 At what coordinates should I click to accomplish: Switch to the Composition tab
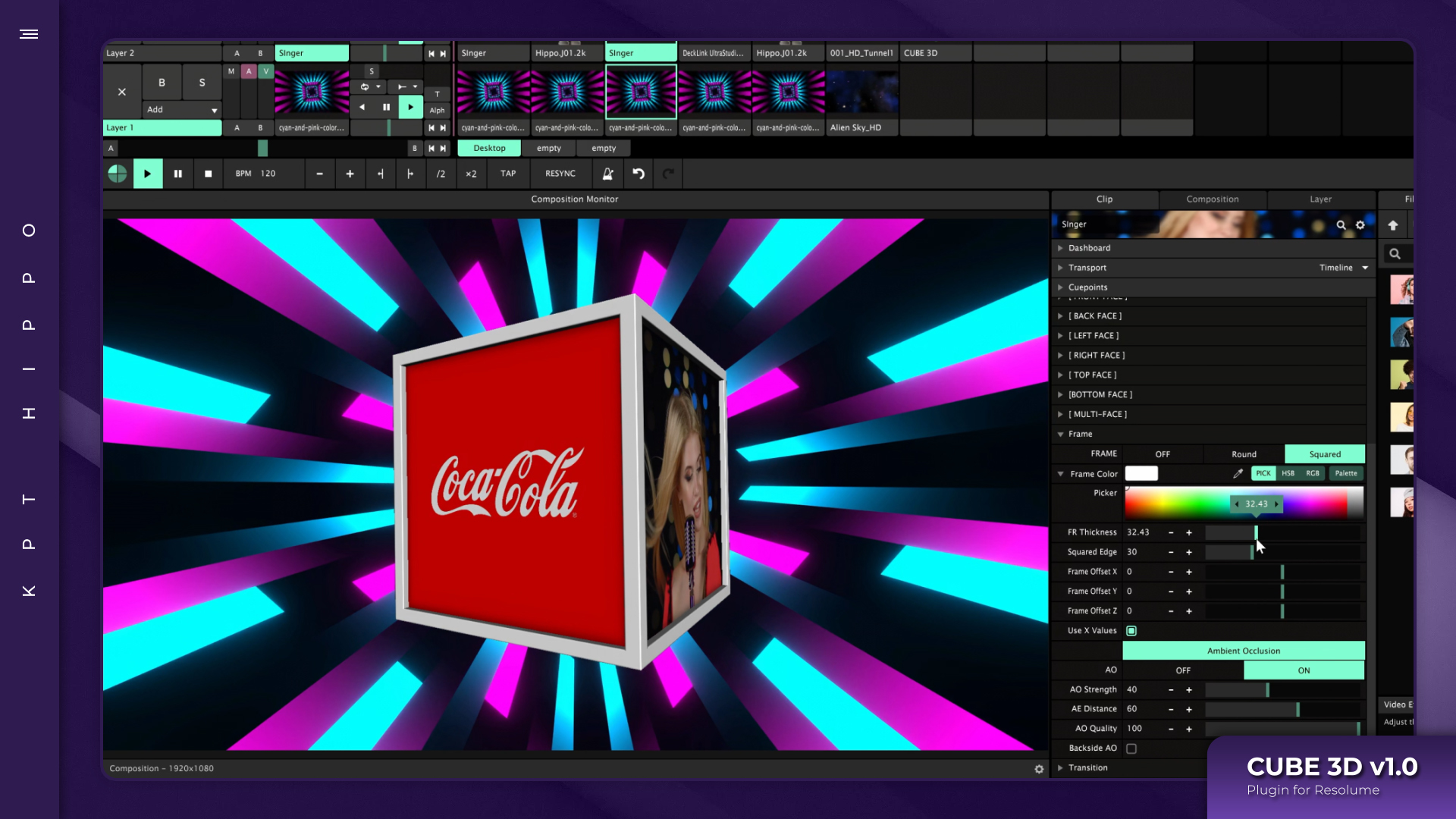(x=1213, y=199)
